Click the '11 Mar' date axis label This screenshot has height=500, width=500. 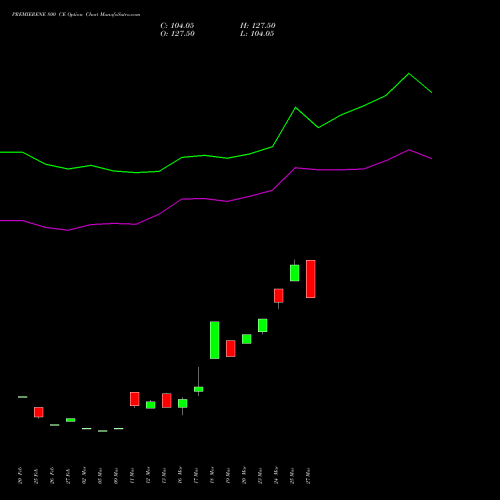132,475
